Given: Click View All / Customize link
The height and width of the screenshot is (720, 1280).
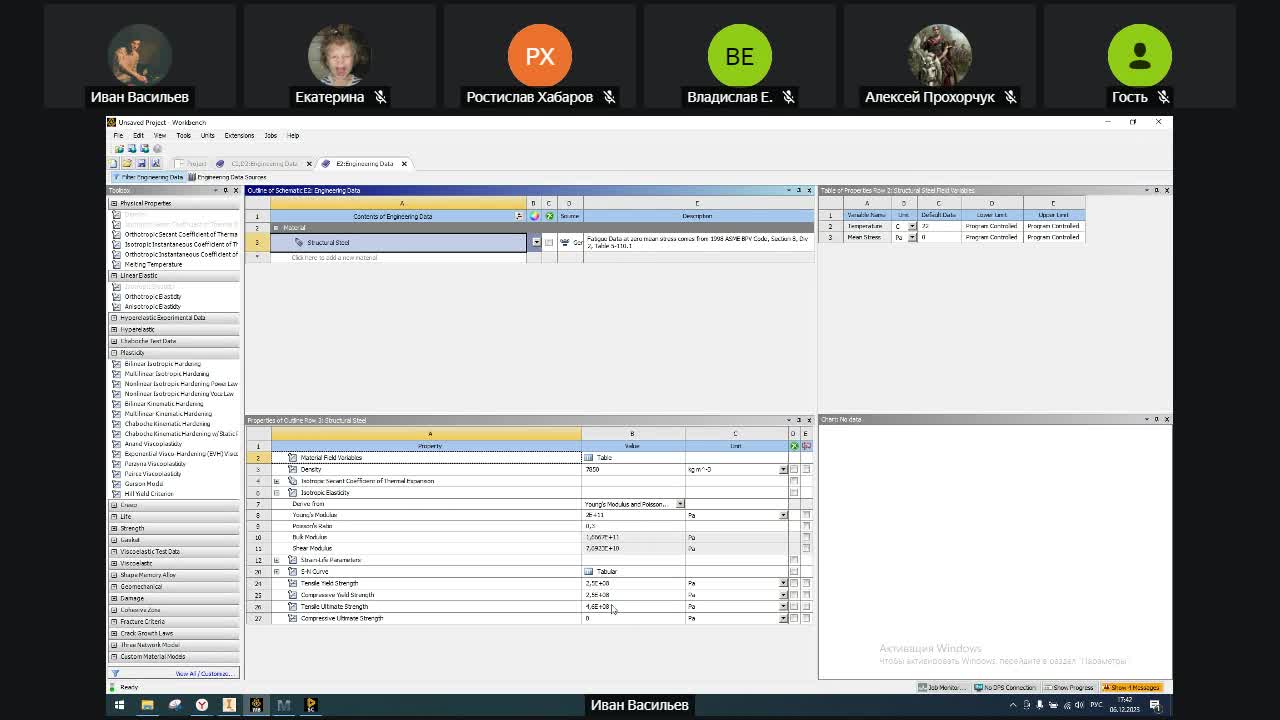Looking at the screenshot, I should (204, 674).
